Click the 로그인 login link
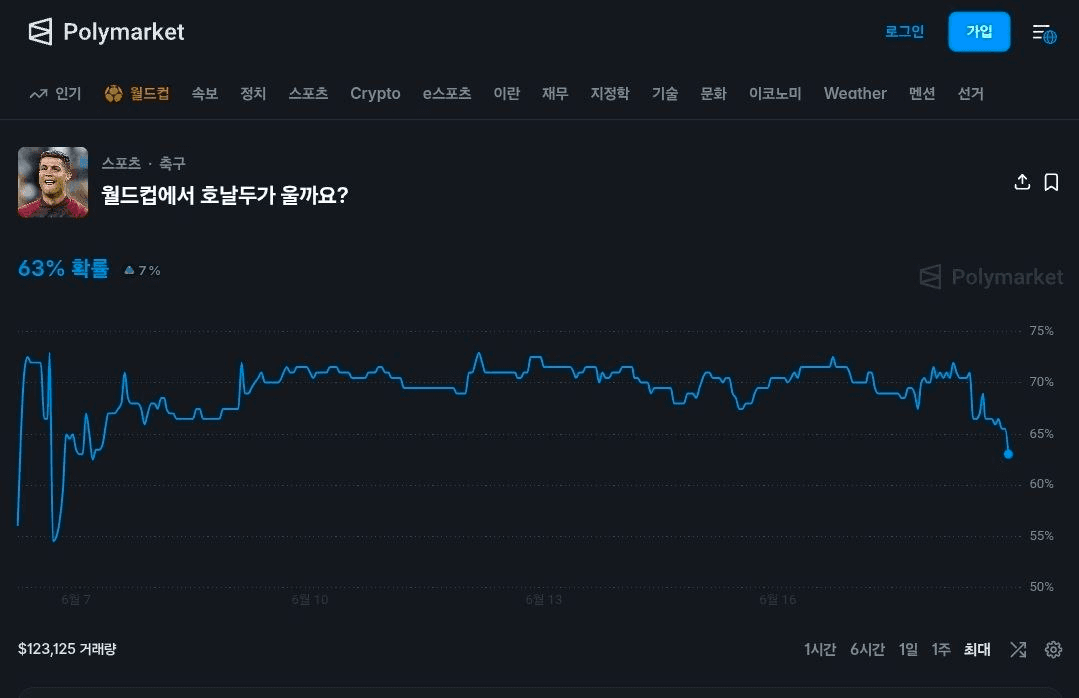1079x698 pixels. [904, 32]
